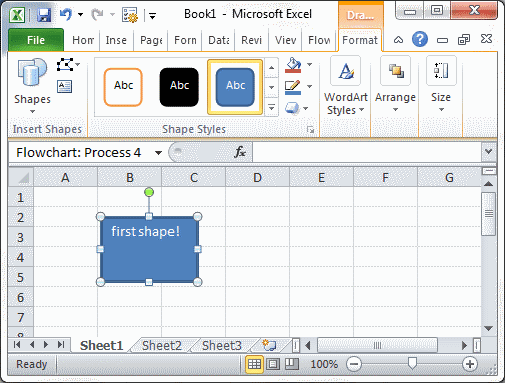This screenshot has width=505, height=383.
Task: Open Customize Quick Access Toolbar dropdown
Action: pyautogui.click(x=152, y=15)
